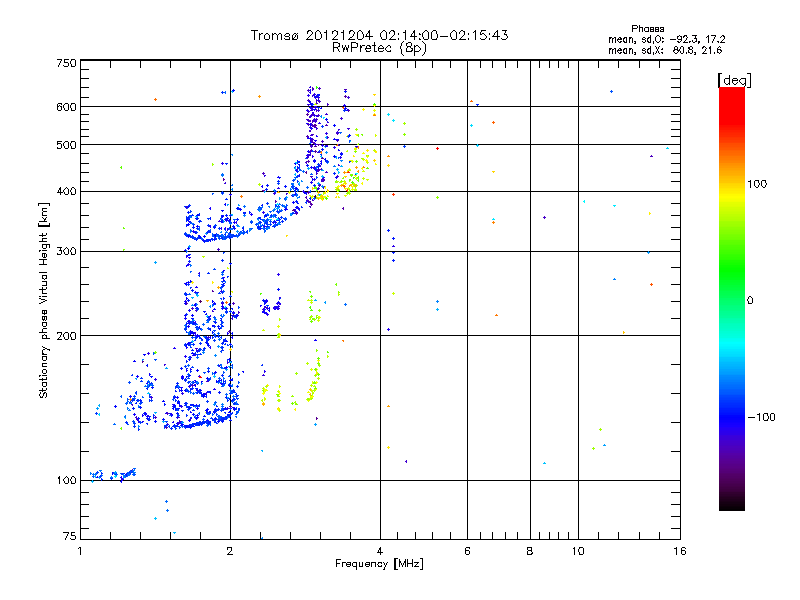
Task: Click the 'mean, sd,X: 80.8, 21.6' line
Action: (x=665, y=51)
